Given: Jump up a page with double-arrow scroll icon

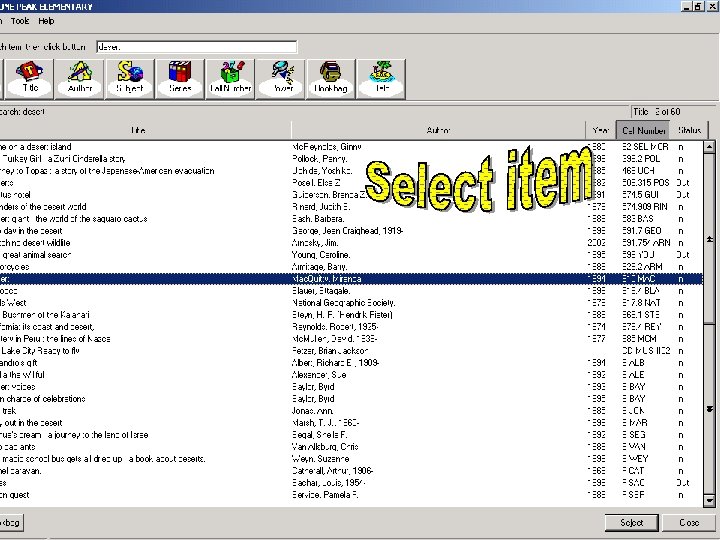Looking at the screenshot, I should coord(709,239).
